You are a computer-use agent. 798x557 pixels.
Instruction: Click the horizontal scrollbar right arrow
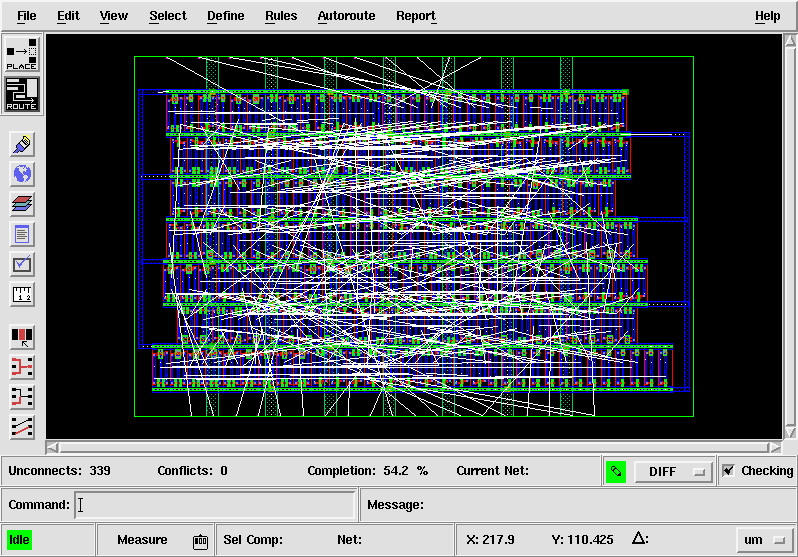coord(775,448)
